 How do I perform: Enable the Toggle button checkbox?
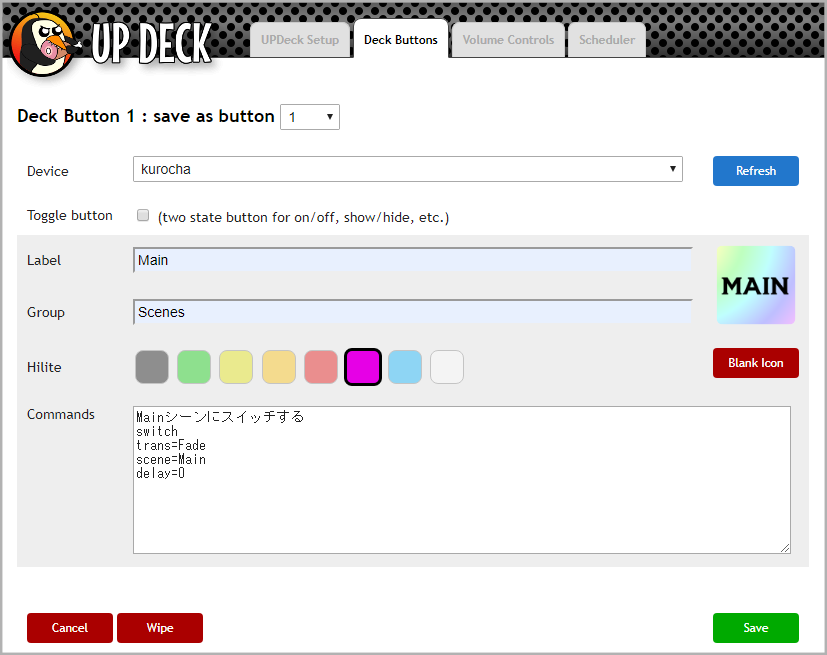[142, 215]
